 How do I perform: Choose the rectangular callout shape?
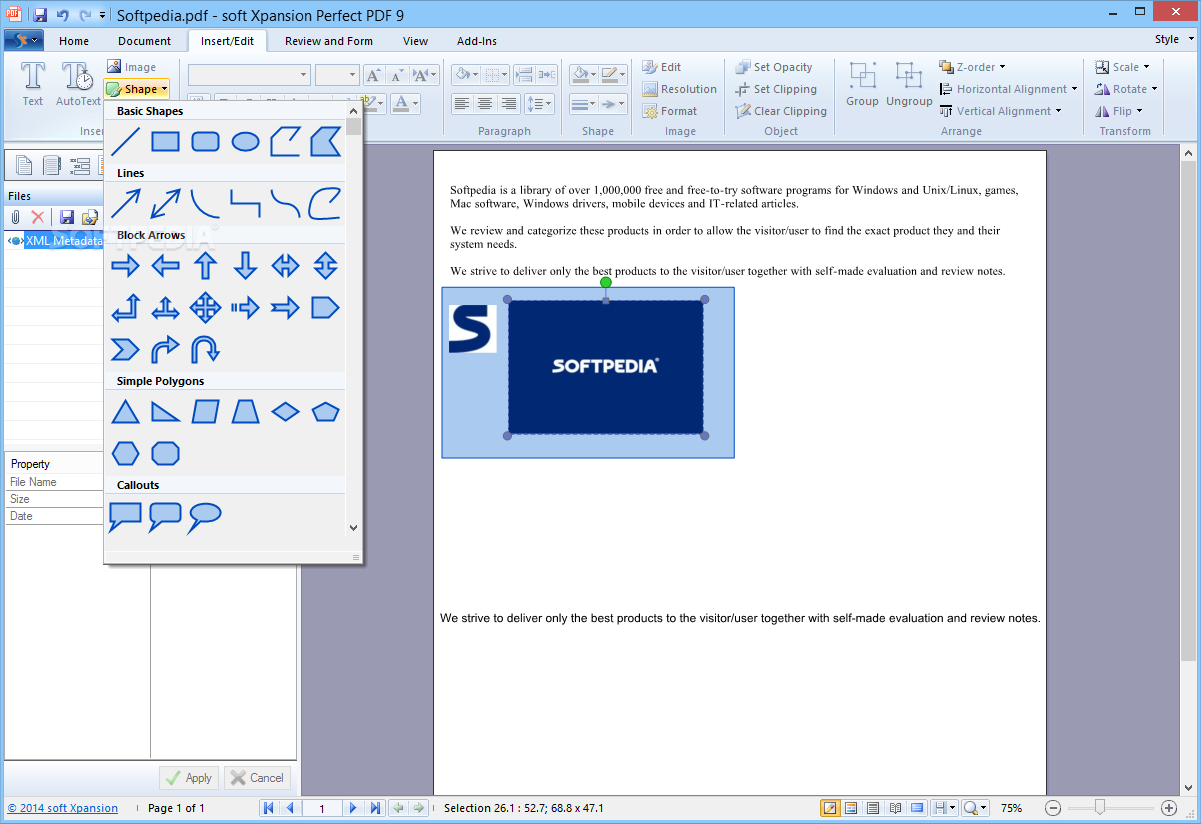(x=125, y=516)
